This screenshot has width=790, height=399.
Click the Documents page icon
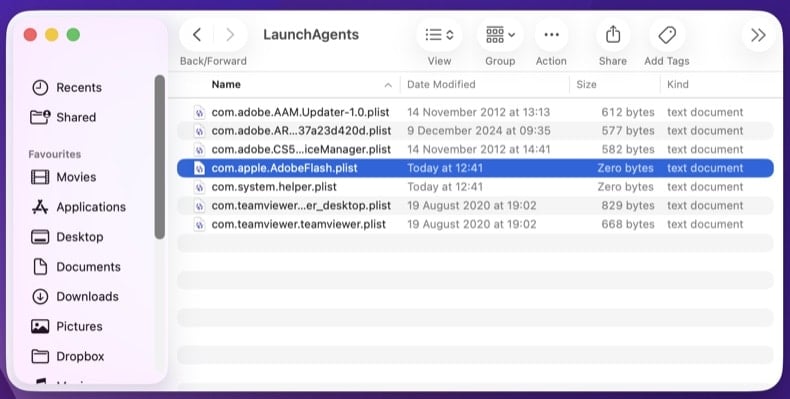click(x=40, y=267)
